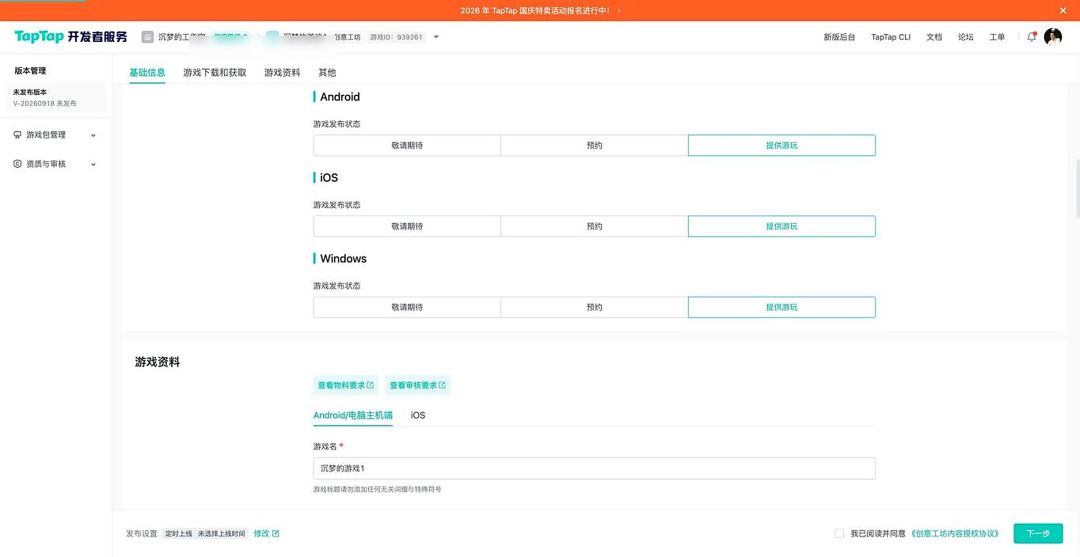Click the 查看物料要求 button
The image size is (1080, 557).
pyautogui.click(x=346, y=386)
